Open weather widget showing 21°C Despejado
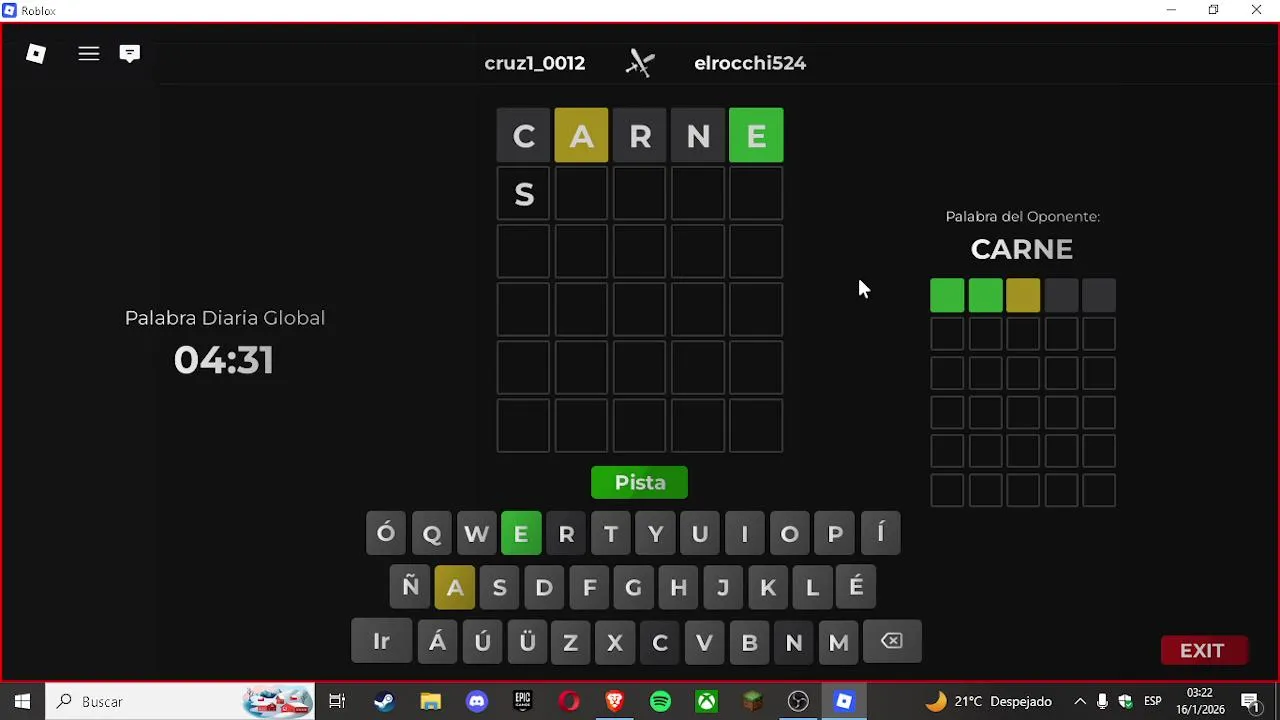Screen dimensions: 1280x720 [x=988, y=702]
